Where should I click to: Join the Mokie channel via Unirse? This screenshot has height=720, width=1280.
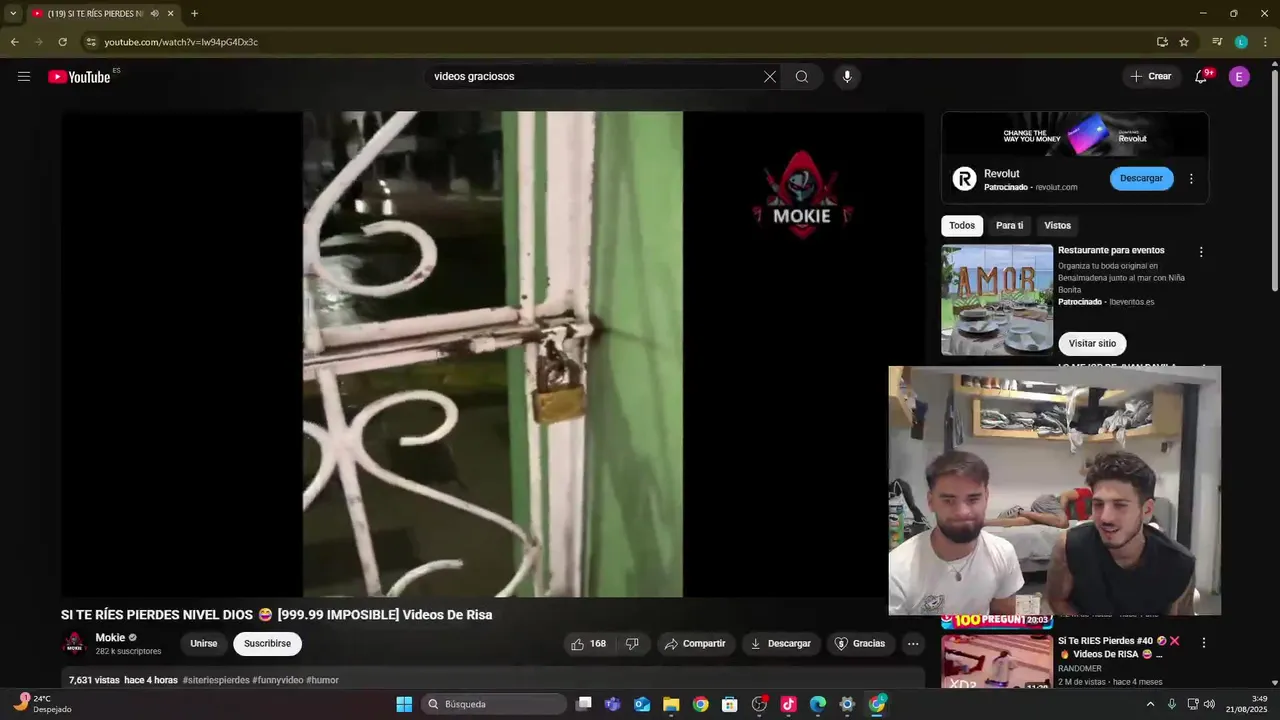click(204, 644)
